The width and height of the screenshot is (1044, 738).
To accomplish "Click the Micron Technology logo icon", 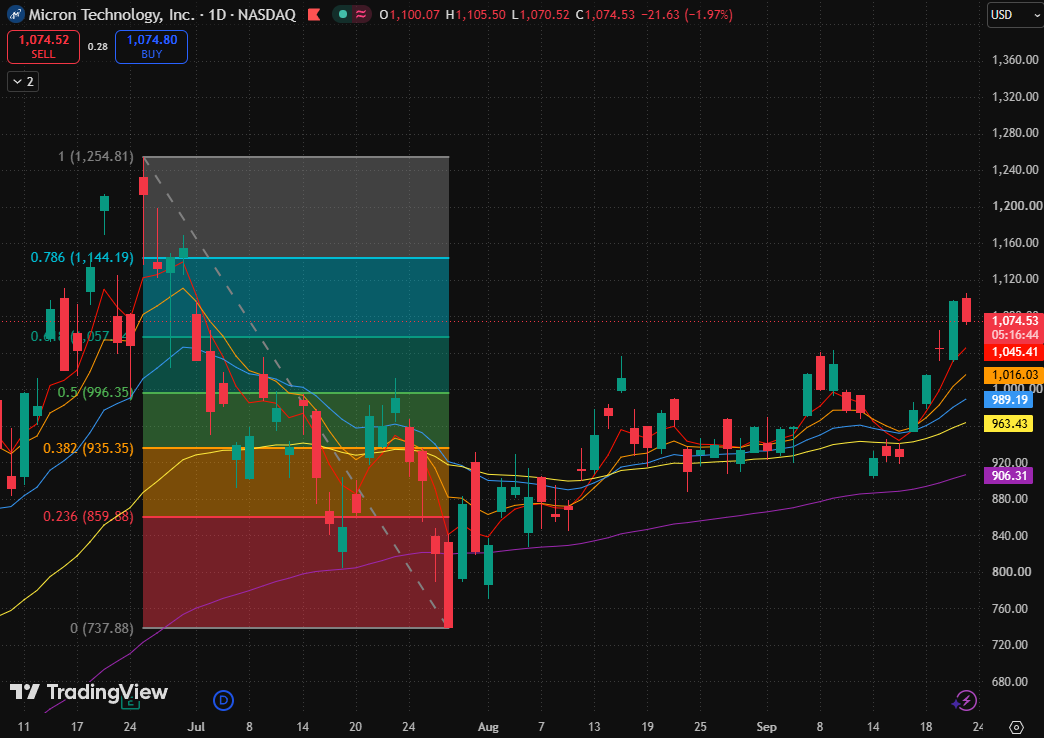I will 15,14.
